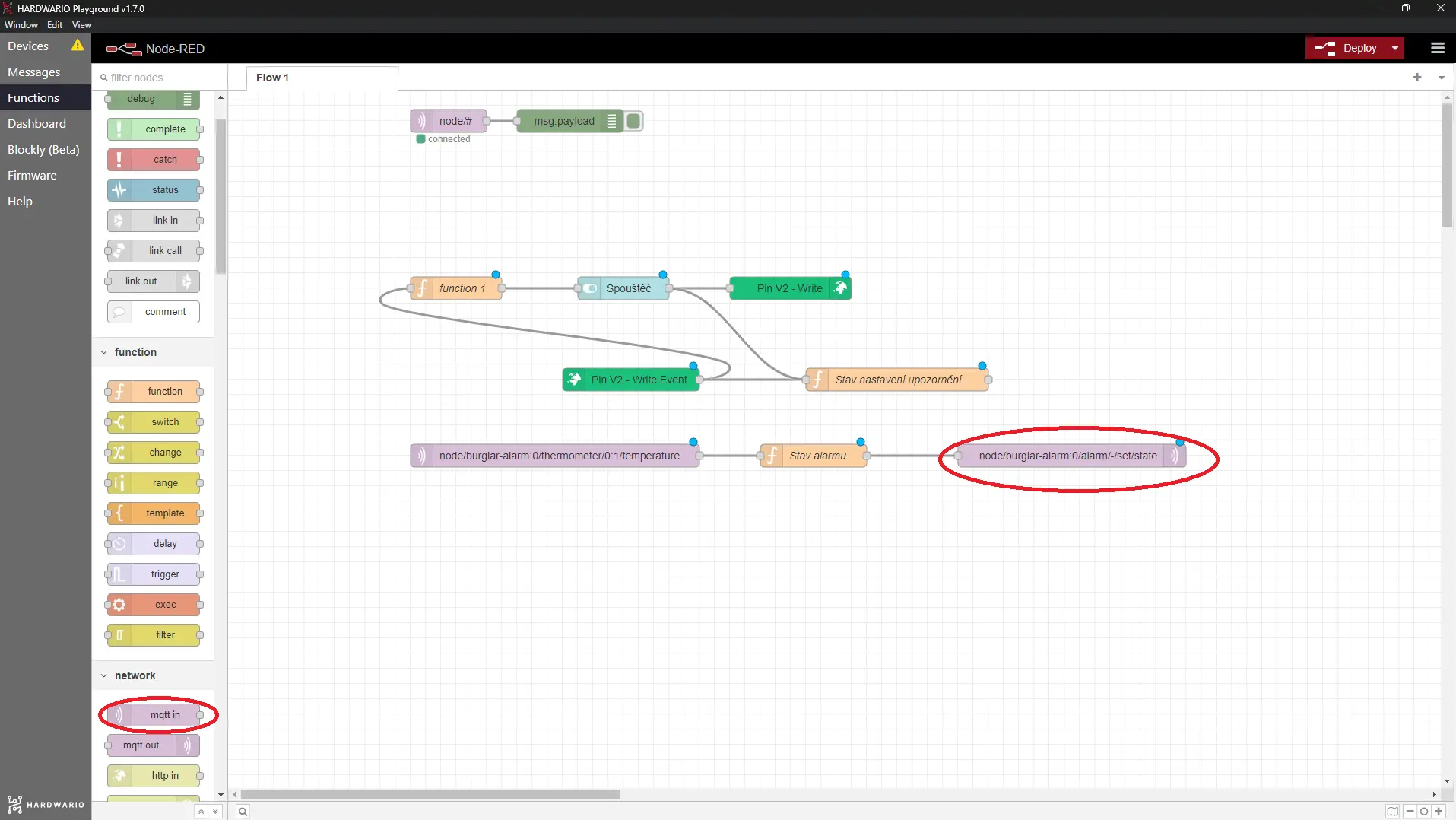Viewport: 1456px width, 820px height.
Task: Open the flow search magnifier button
Action: pos(243,812)
